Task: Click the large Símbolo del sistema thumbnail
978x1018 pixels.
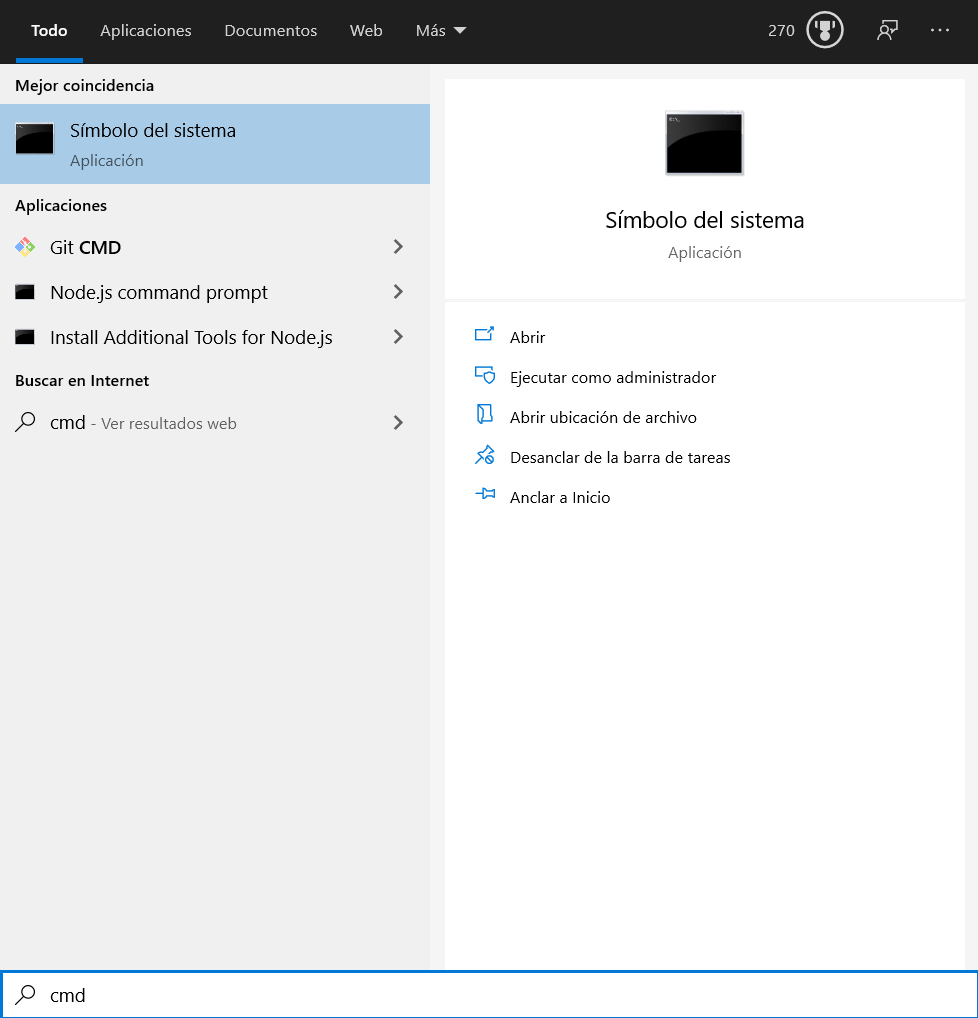Action: [x=704, y=144]
